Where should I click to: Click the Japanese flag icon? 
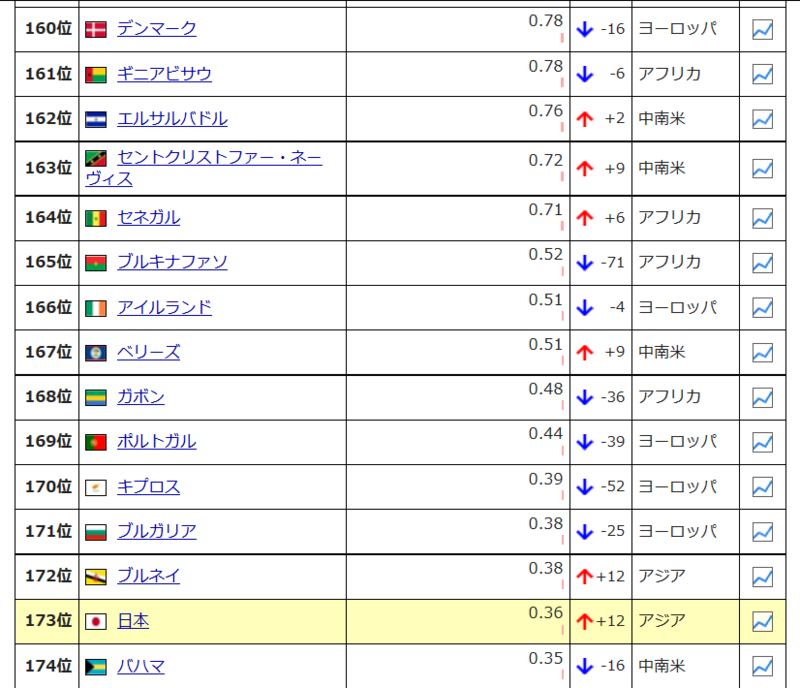pos(98,620)
